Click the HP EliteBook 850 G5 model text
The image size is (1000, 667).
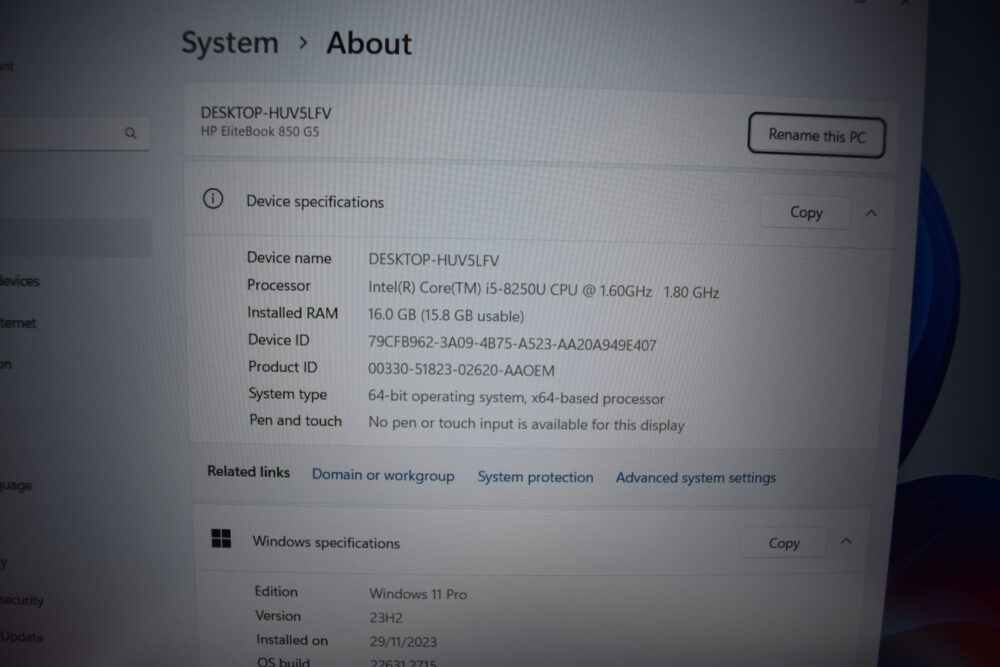point(260,131)
